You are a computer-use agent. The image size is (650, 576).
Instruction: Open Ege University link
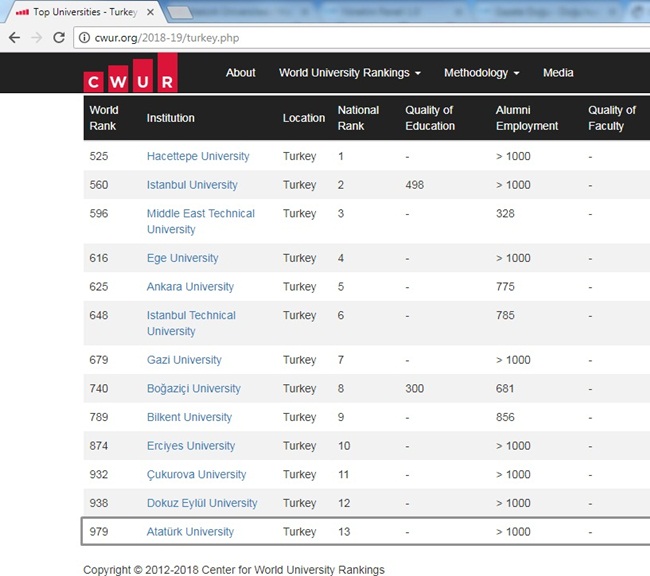[x=182, y=258]
